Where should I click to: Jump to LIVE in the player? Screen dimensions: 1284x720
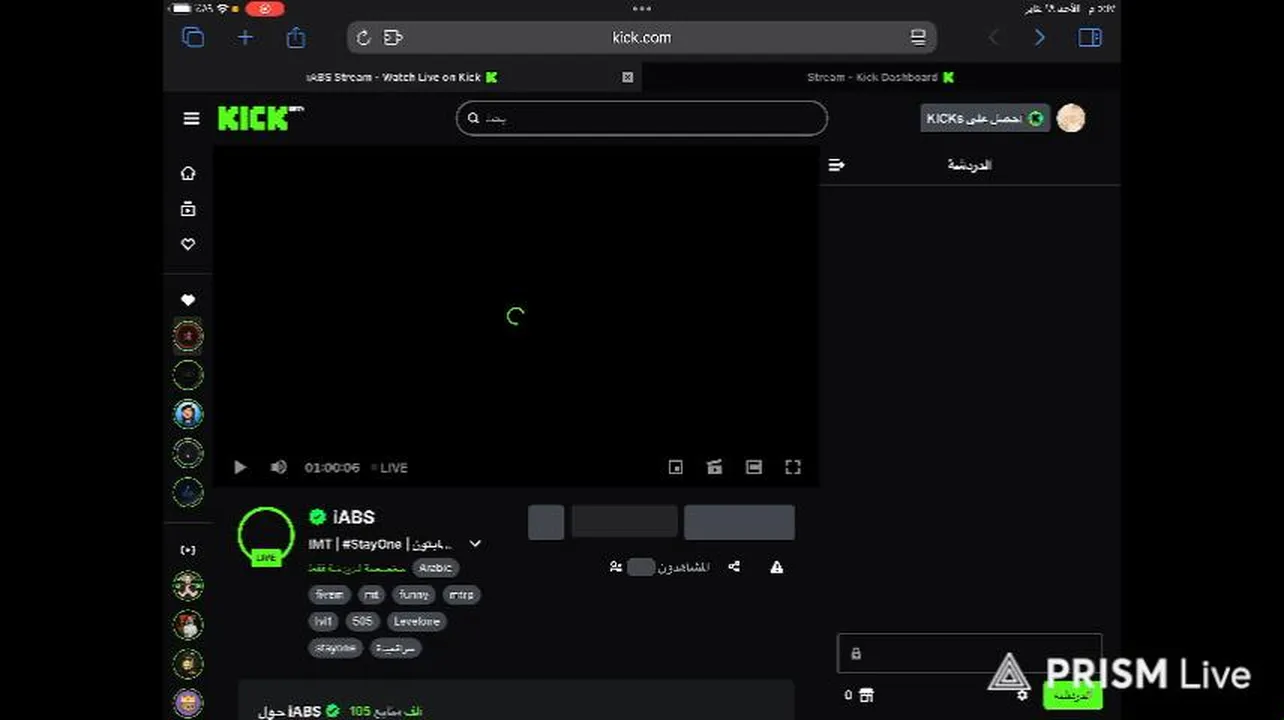click(x=390, y=467)
